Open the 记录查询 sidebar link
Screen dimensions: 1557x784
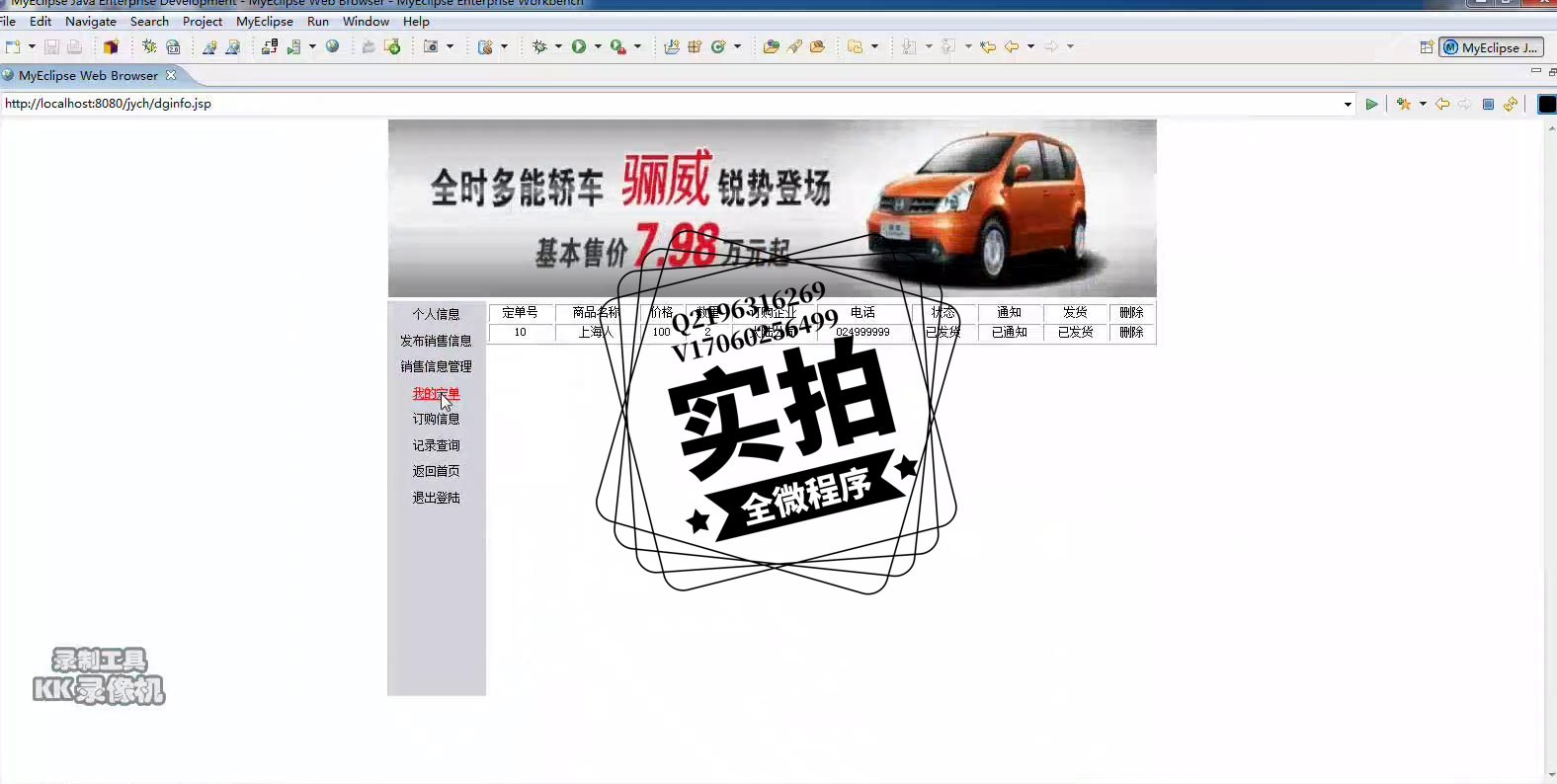click(x=436, y=445)
